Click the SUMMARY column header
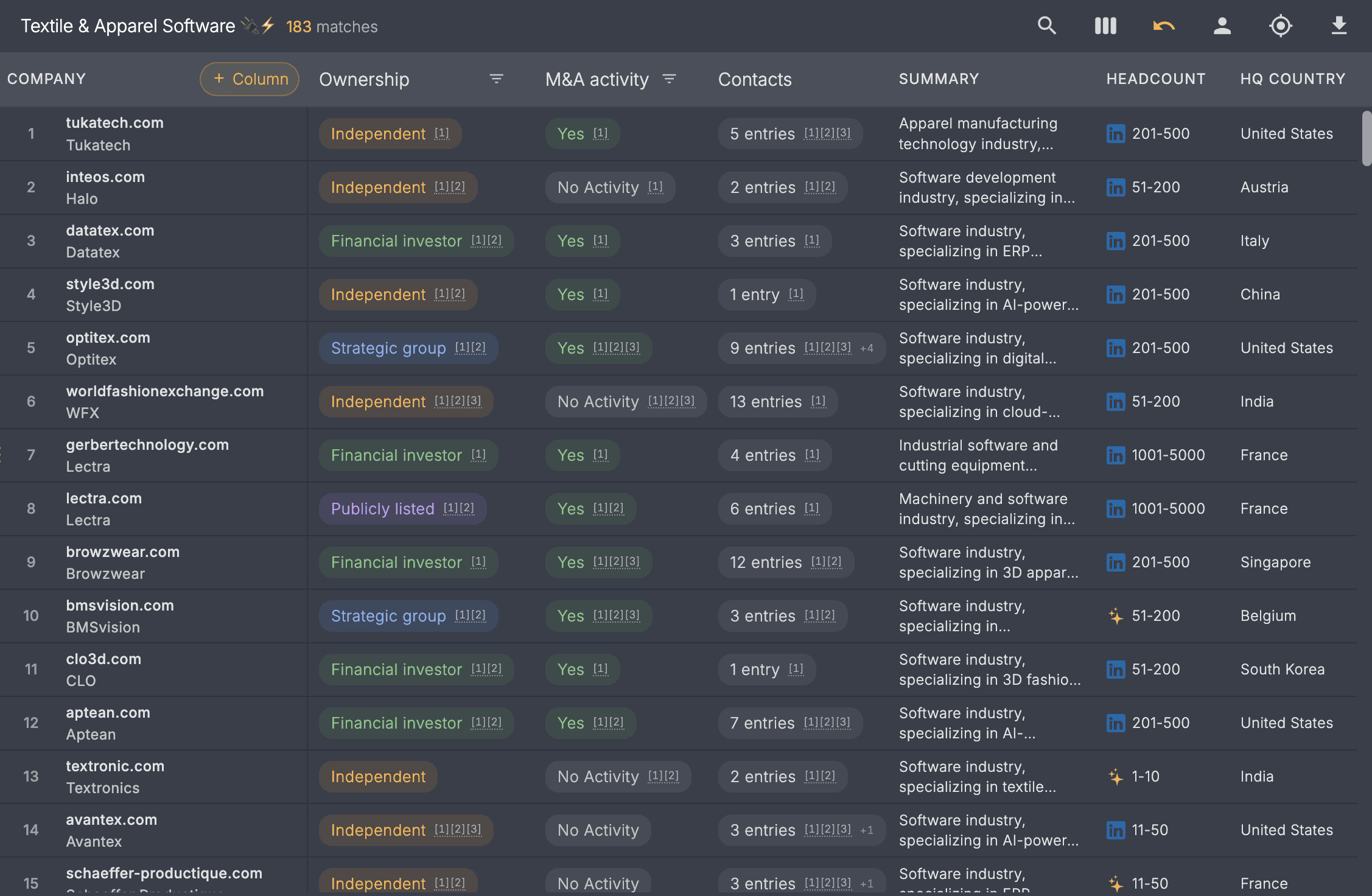 [939, 79]
